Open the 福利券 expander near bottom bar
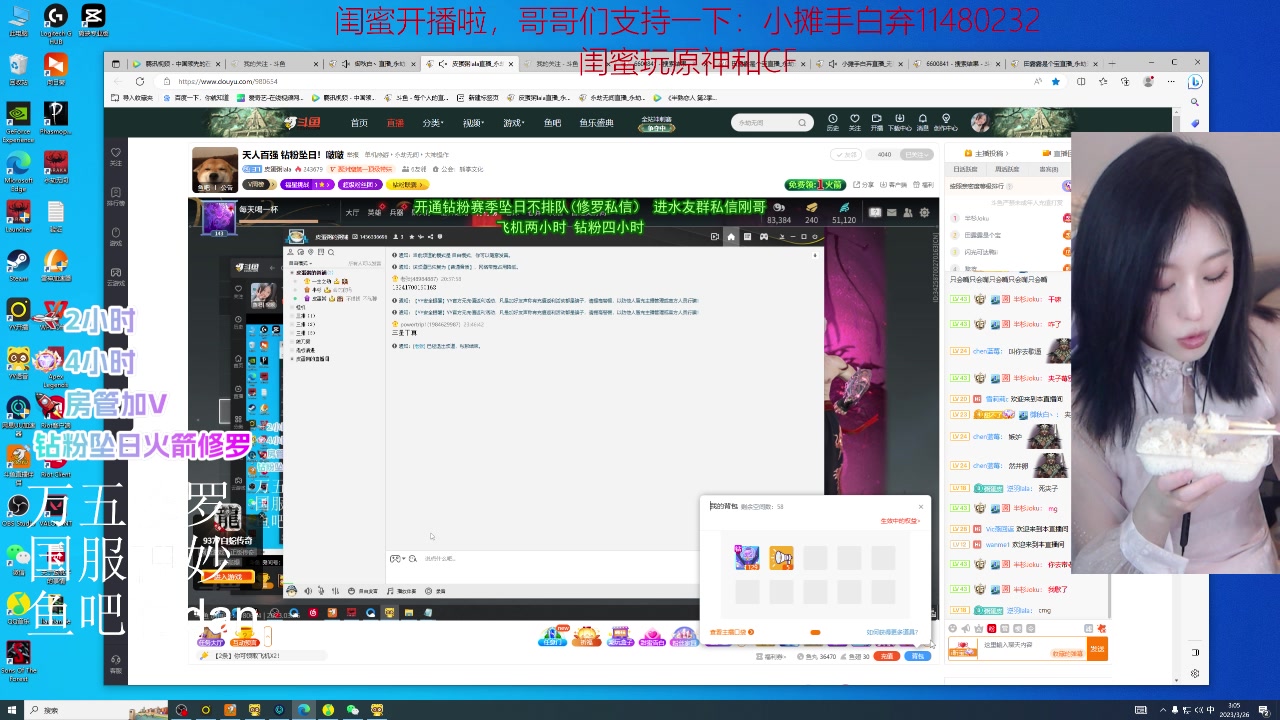Viewport: 1280px width, 720px height. tap(771, 657)
